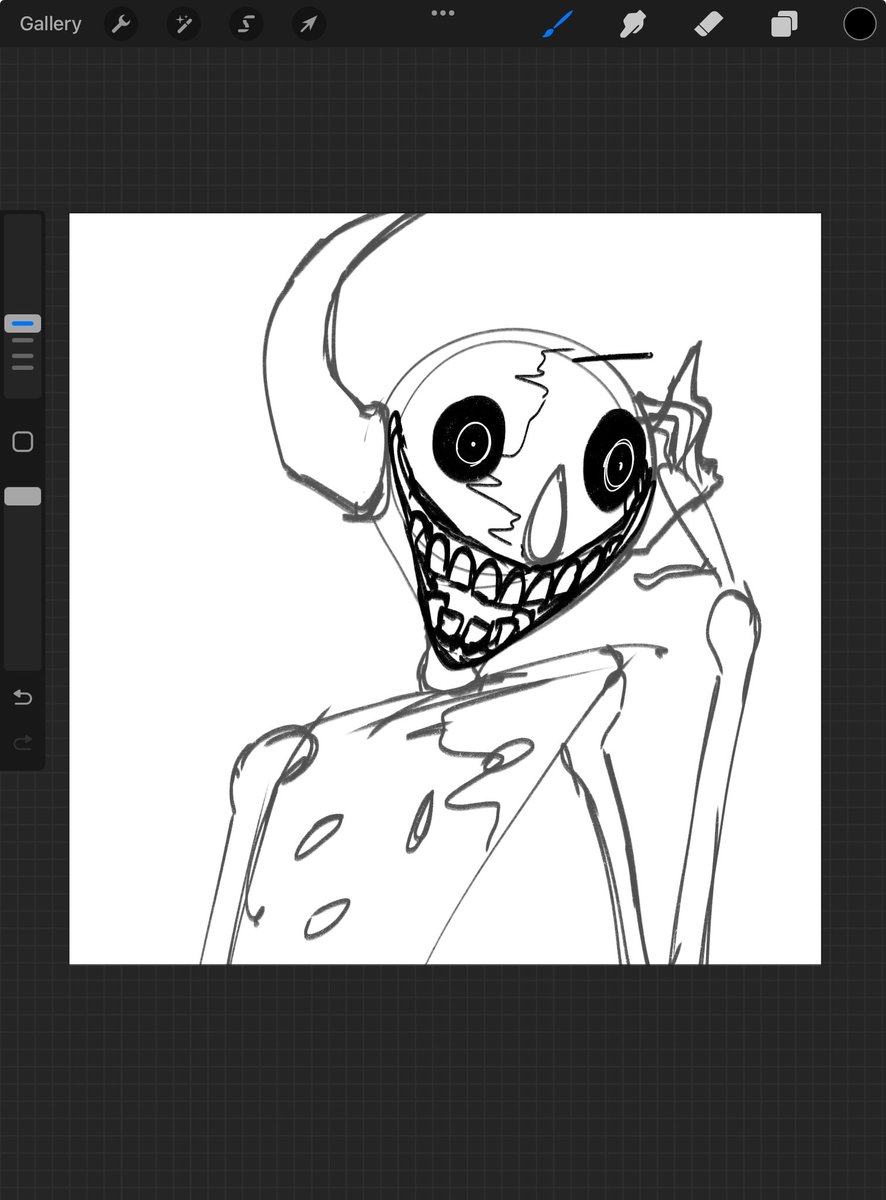
Task: Open the active color swatch
Action: click(x=859, y=24)
